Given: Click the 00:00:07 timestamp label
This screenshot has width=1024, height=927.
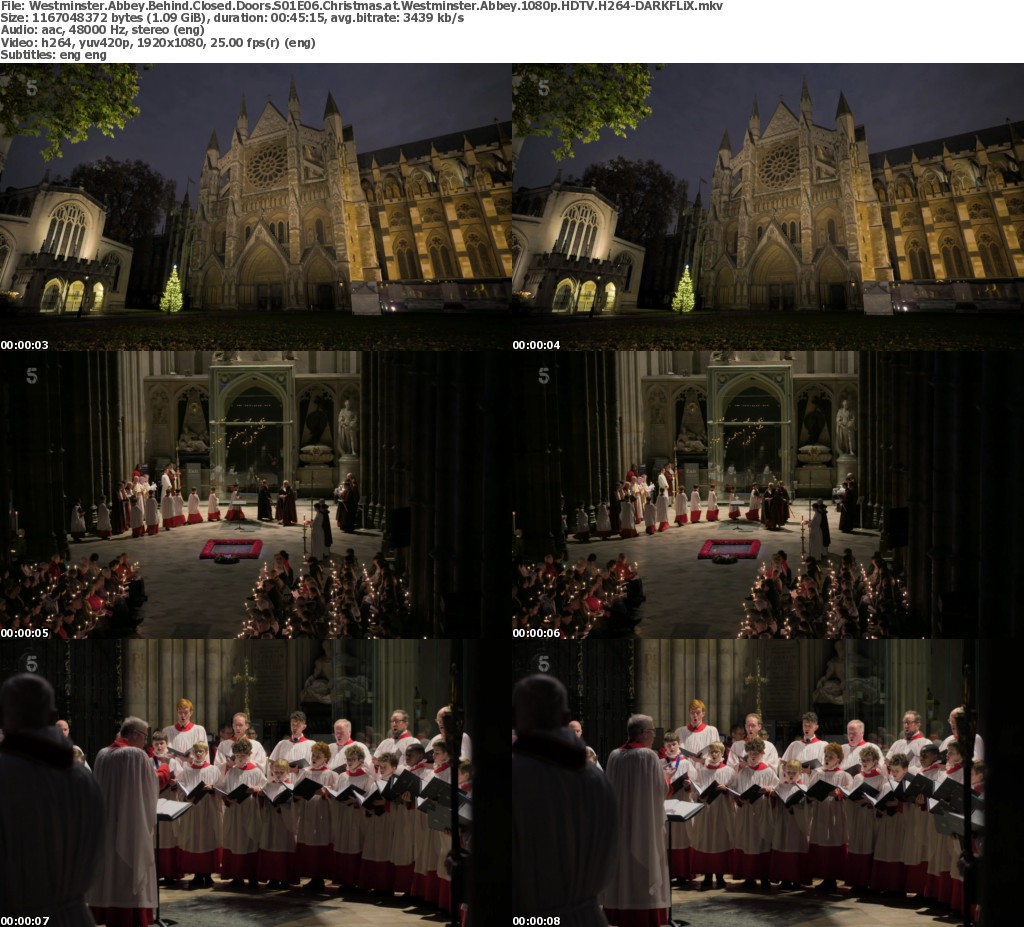Looking at the screenshot, I should [x=24, y=920].
